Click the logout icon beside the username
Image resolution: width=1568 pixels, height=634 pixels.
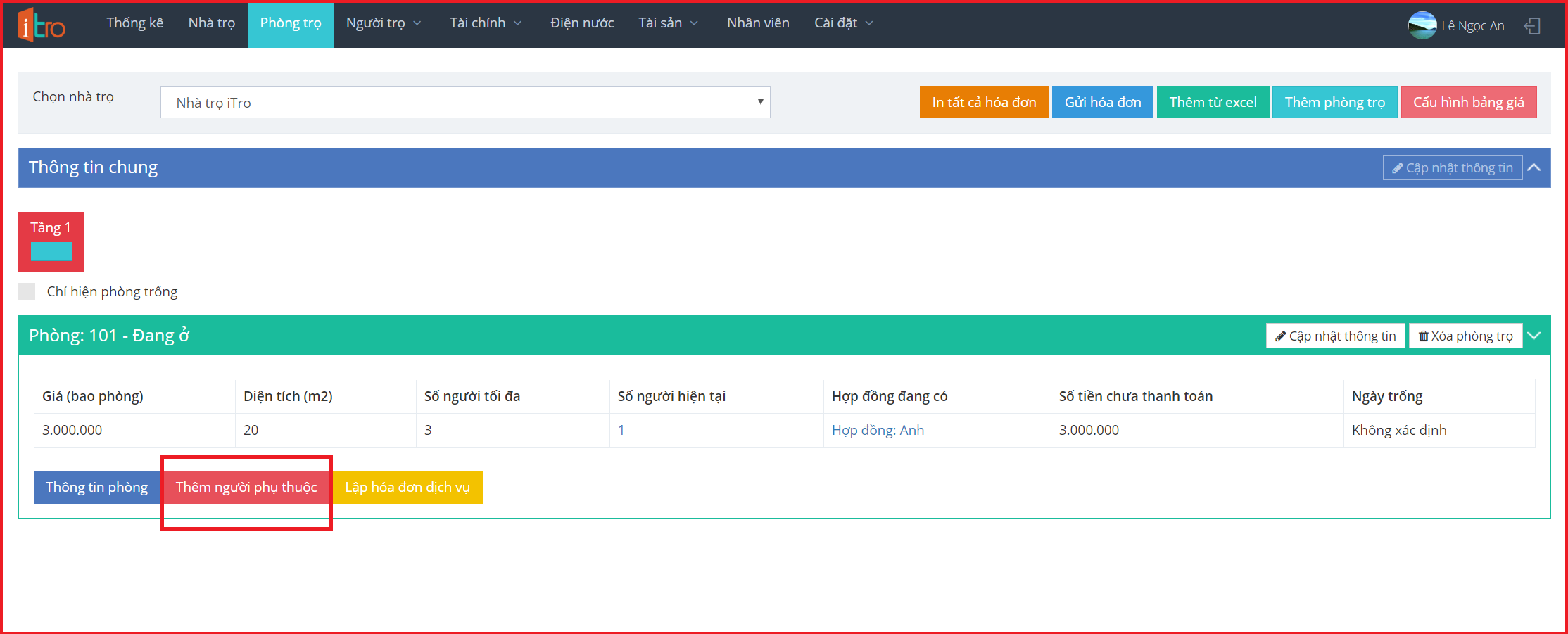(x=1532, y=26)
